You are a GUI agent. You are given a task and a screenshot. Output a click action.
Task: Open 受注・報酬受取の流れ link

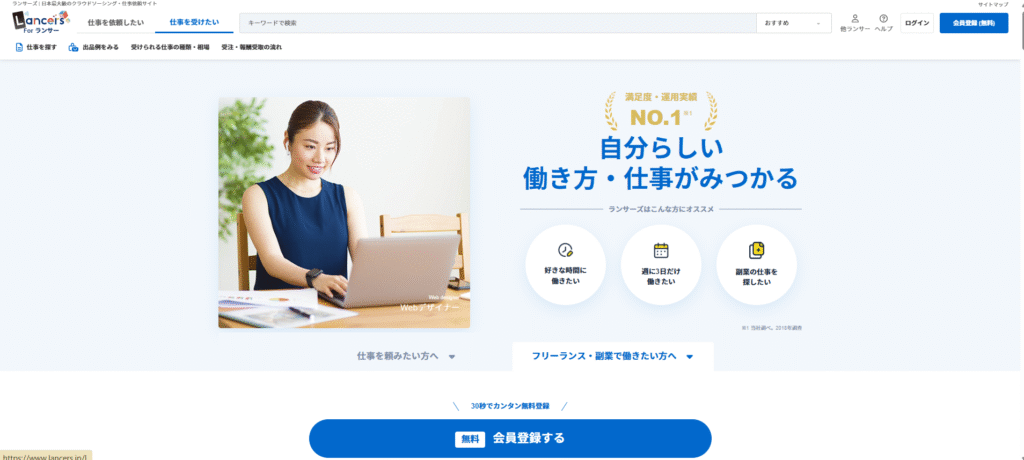[x=251, y=48]
